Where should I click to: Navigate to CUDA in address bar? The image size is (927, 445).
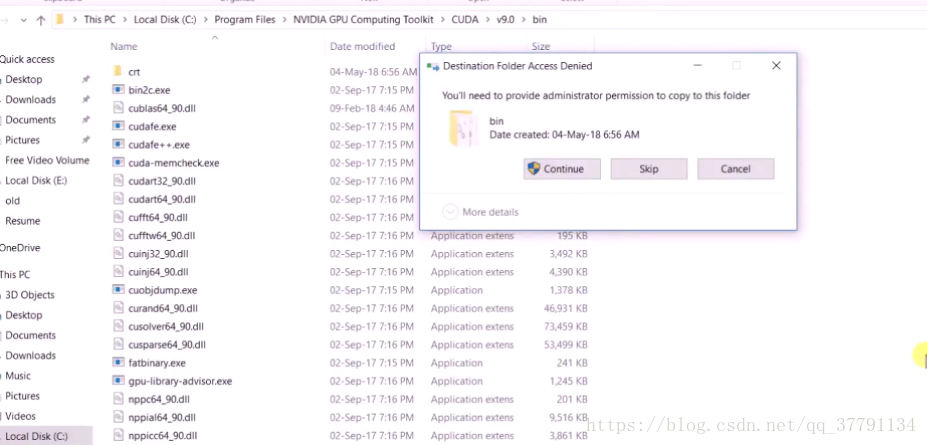click(x=465, y=20)
